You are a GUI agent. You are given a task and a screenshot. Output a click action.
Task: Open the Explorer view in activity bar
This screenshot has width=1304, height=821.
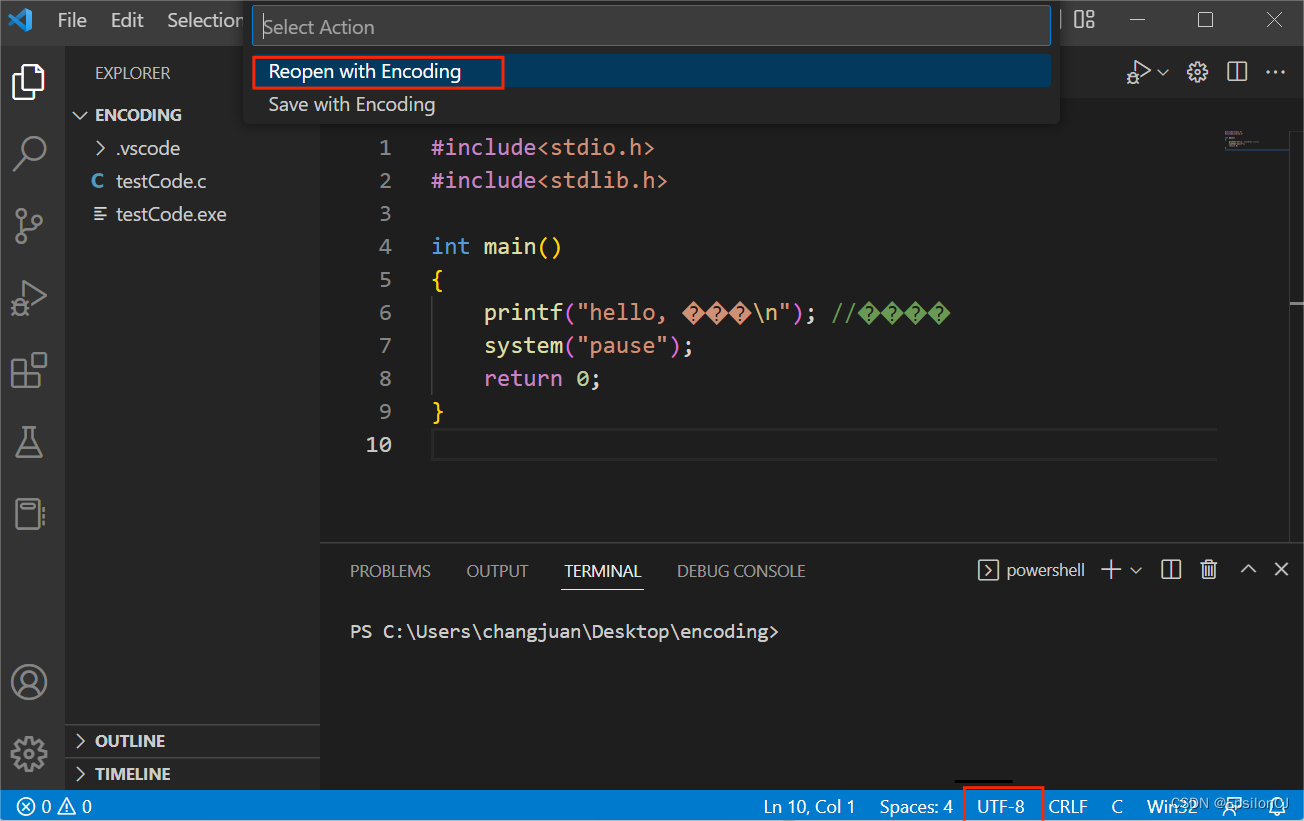click(29, 82)
